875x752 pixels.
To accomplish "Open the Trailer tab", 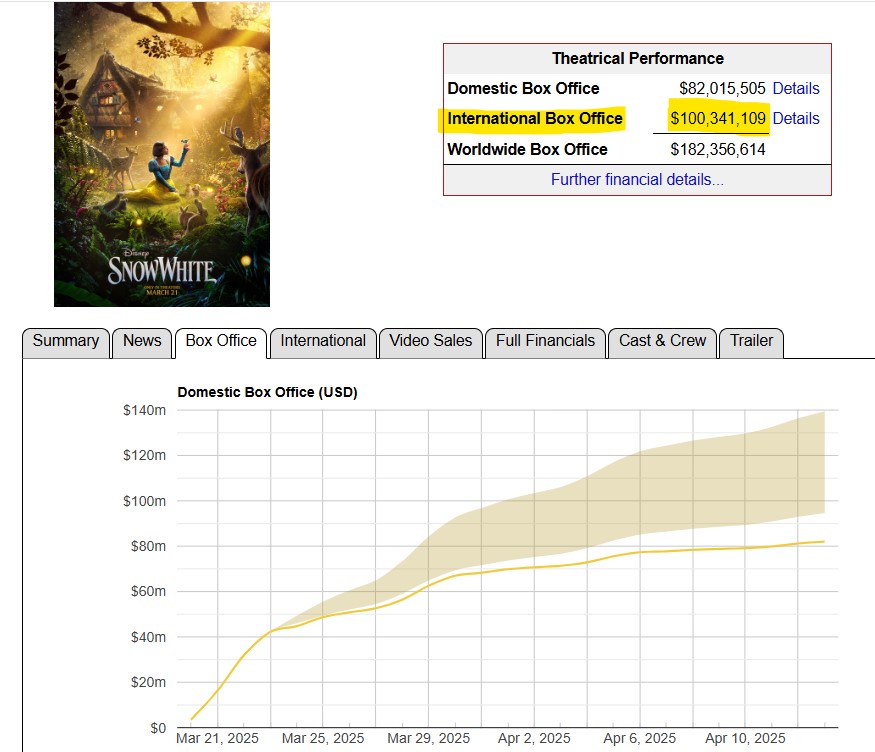I will pos(751,343).
